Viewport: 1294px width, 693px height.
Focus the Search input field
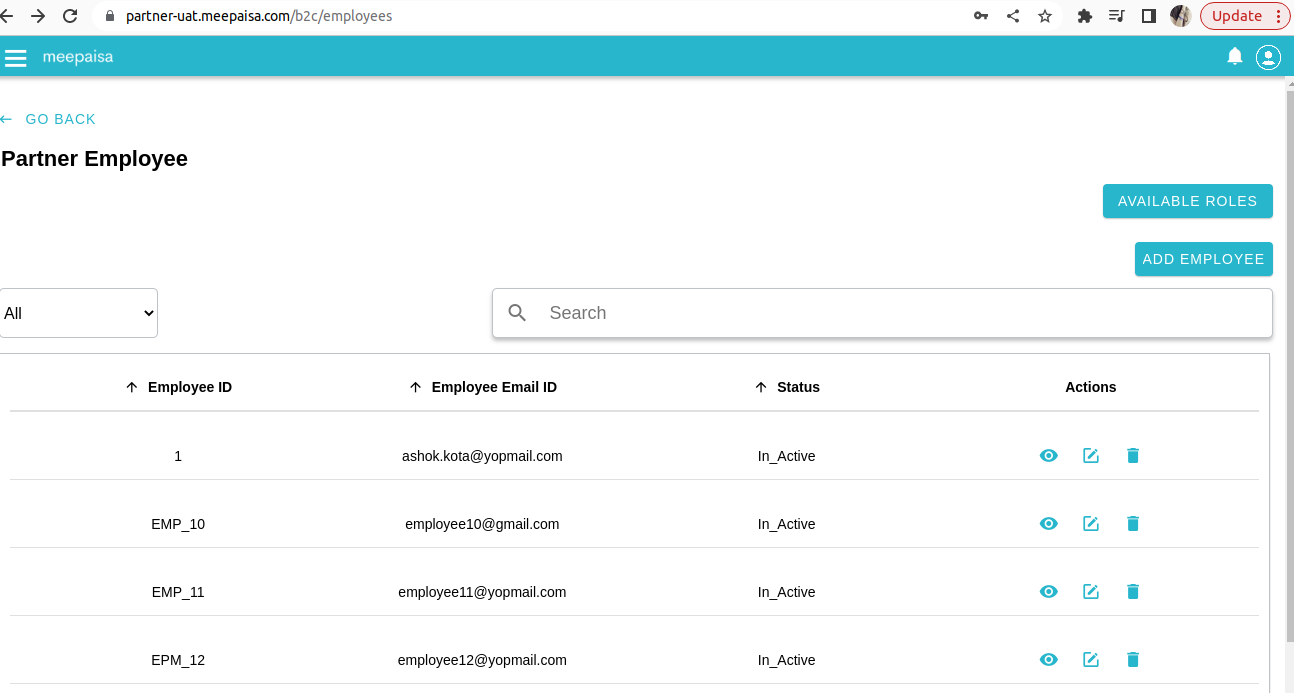coord(882,313)
